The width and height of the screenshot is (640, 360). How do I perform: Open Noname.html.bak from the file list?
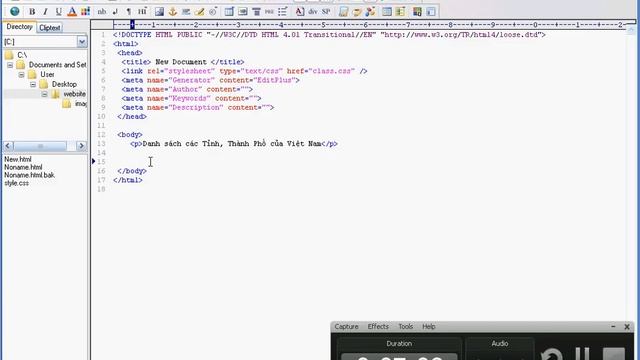tap(29, 175)
